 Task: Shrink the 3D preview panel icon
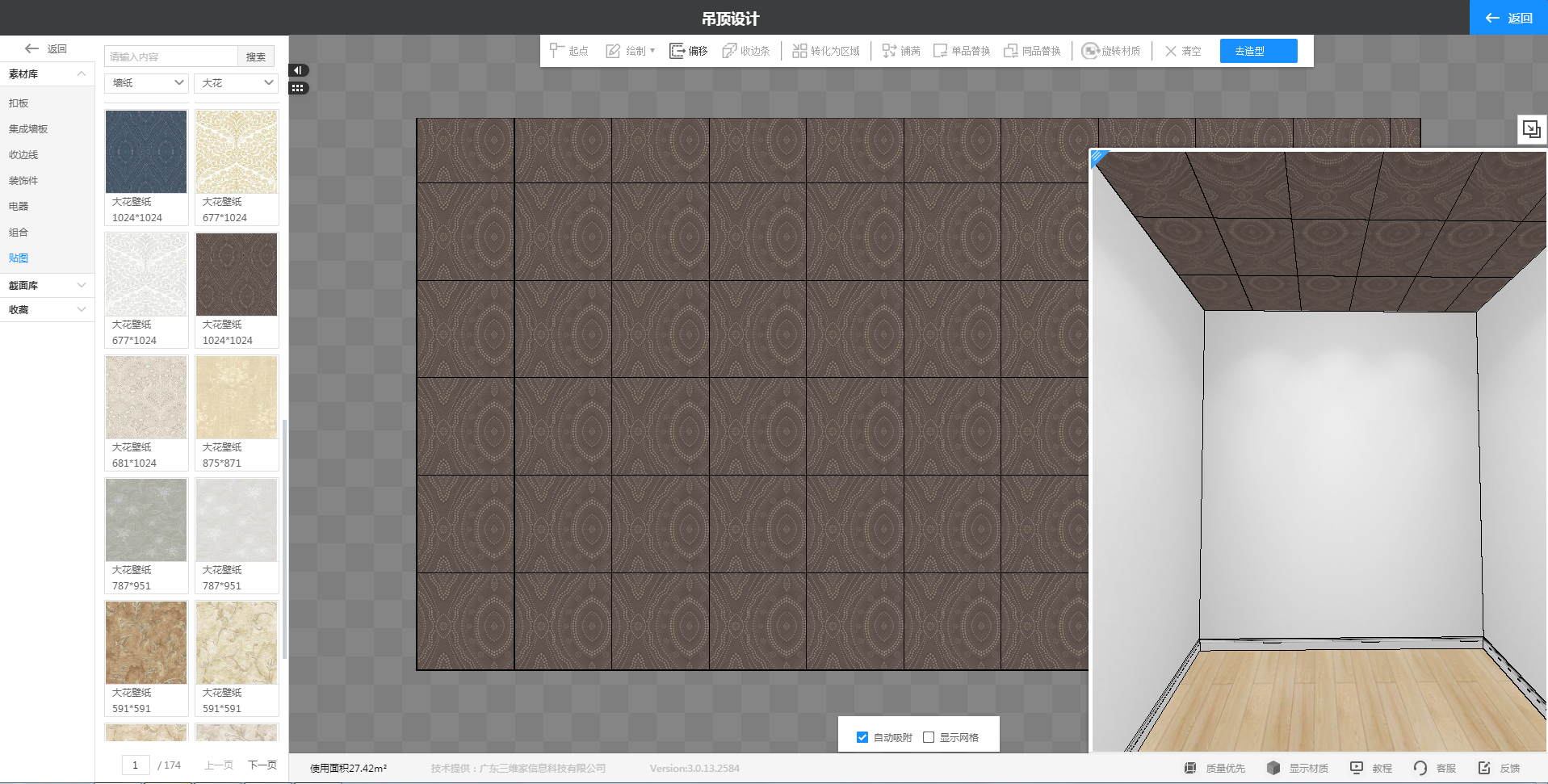click(x=1532, y=129)
